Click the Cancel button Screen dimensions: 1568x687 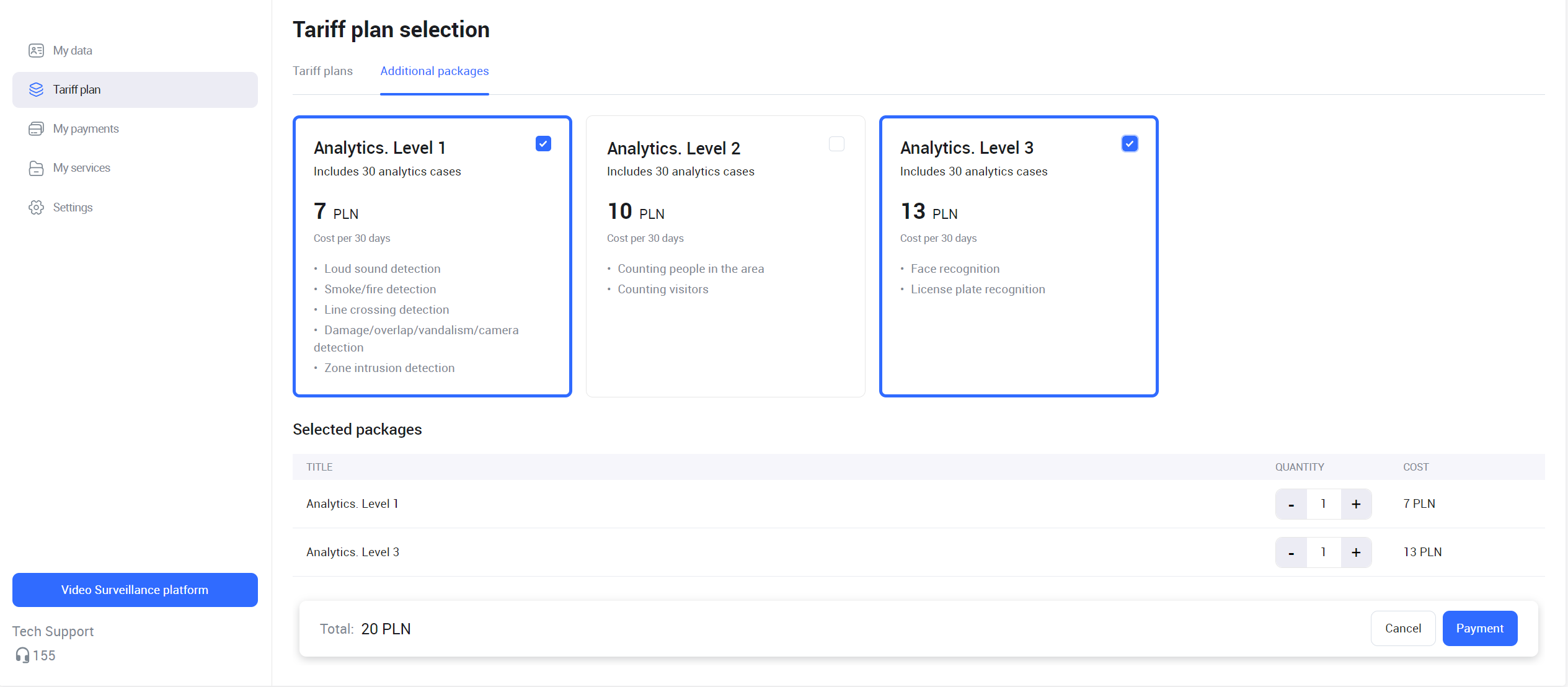point(1402,629)
